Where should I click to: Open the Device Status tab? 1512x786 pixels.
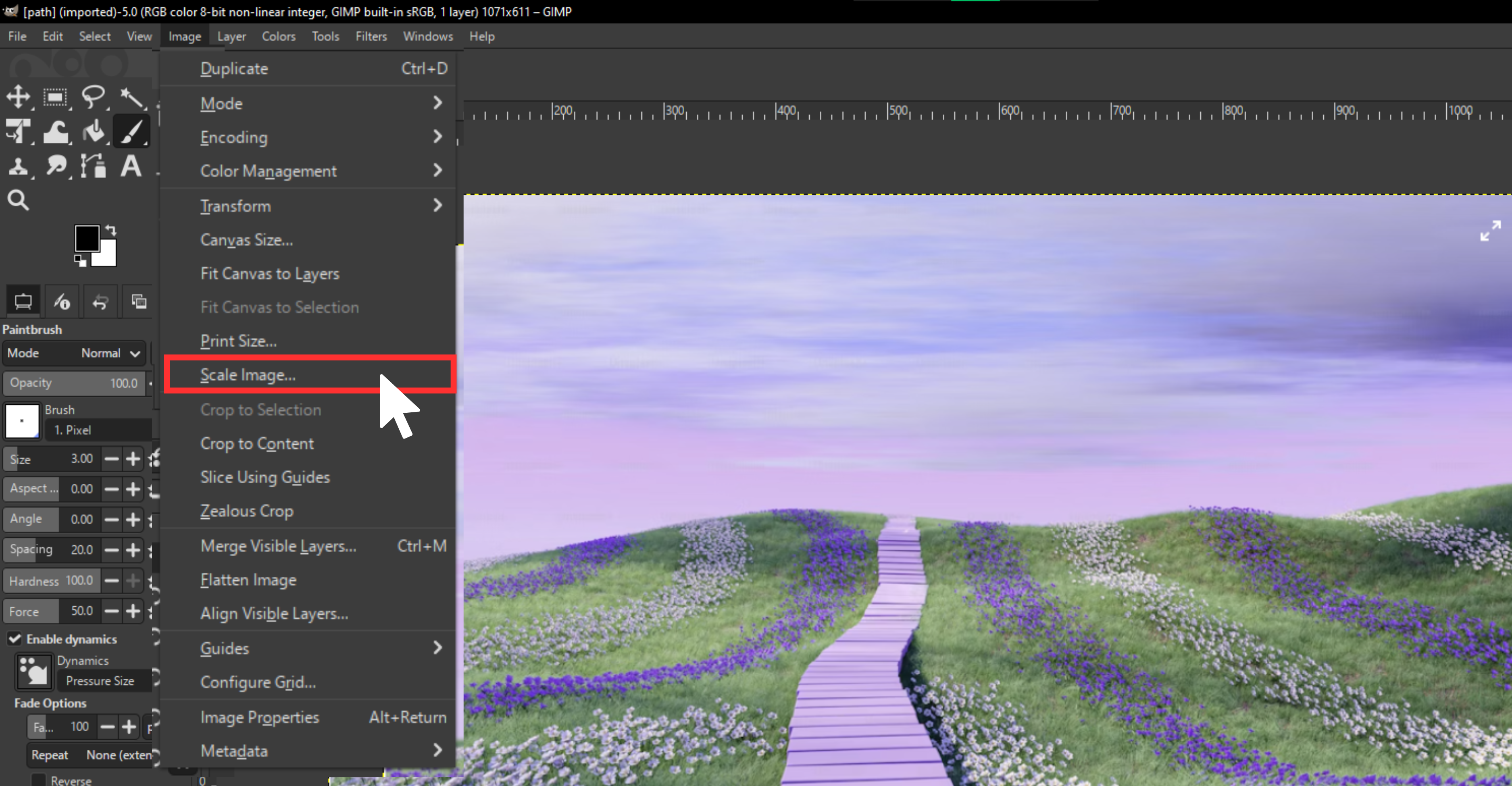click(62, 302)
